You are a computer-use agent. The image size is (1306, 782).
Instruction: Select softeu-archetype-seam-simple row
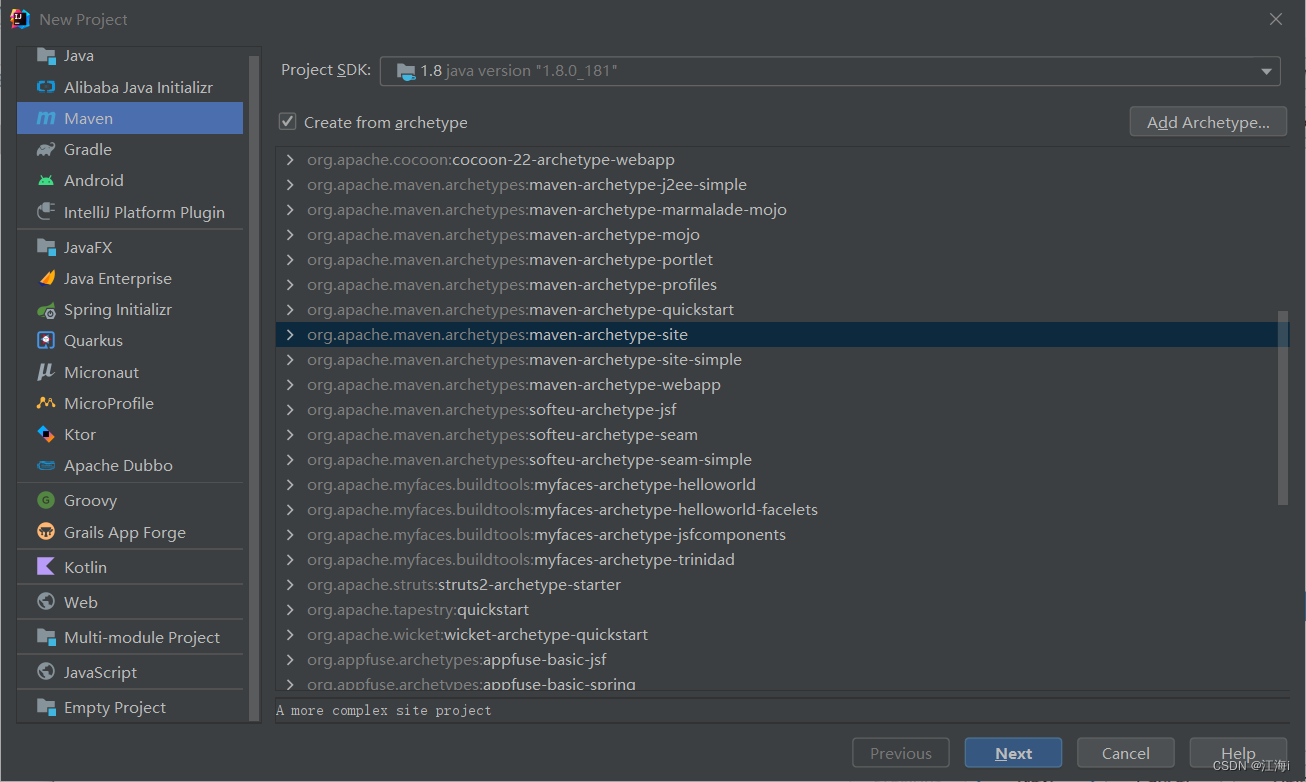pos(782,460)
